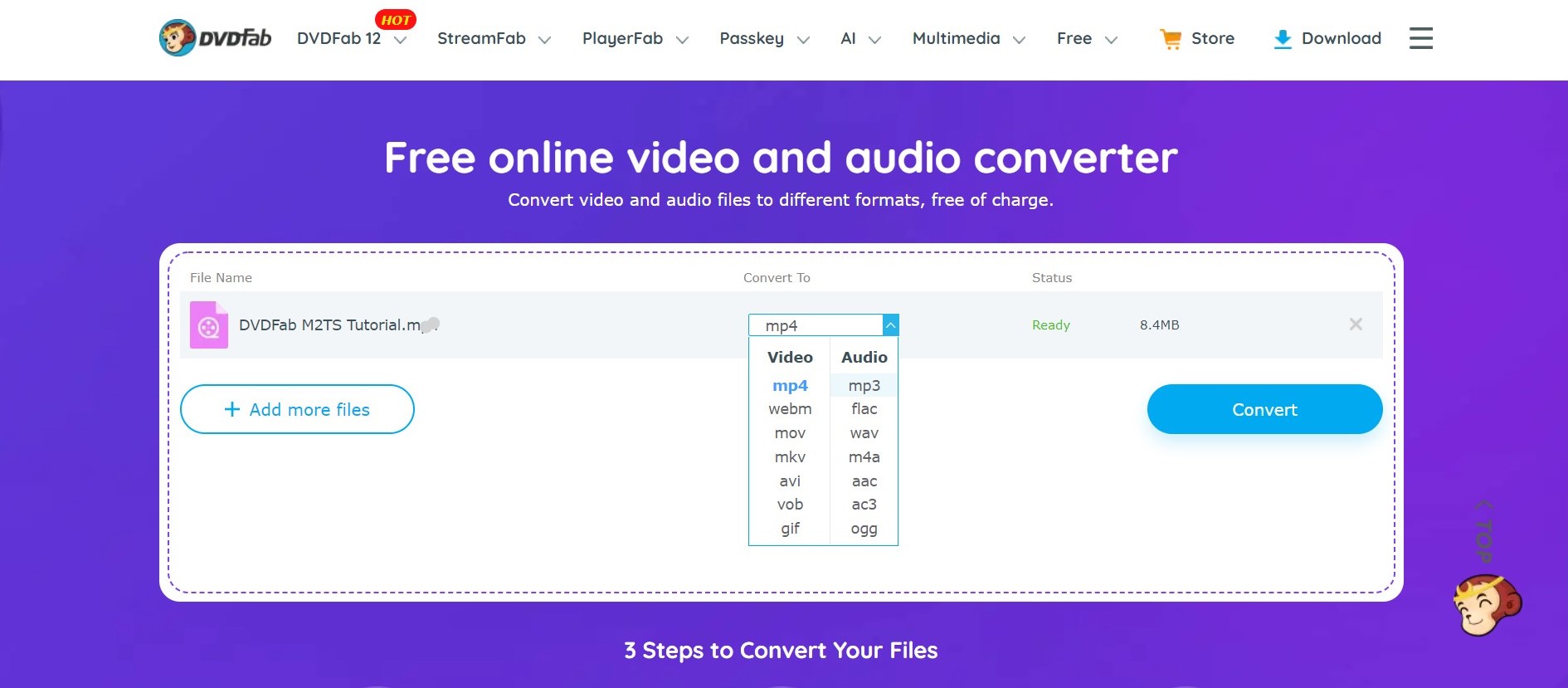Click the pink video file icon
The height and width of the screenshot is (688, 1568).
tap(209, 325)
